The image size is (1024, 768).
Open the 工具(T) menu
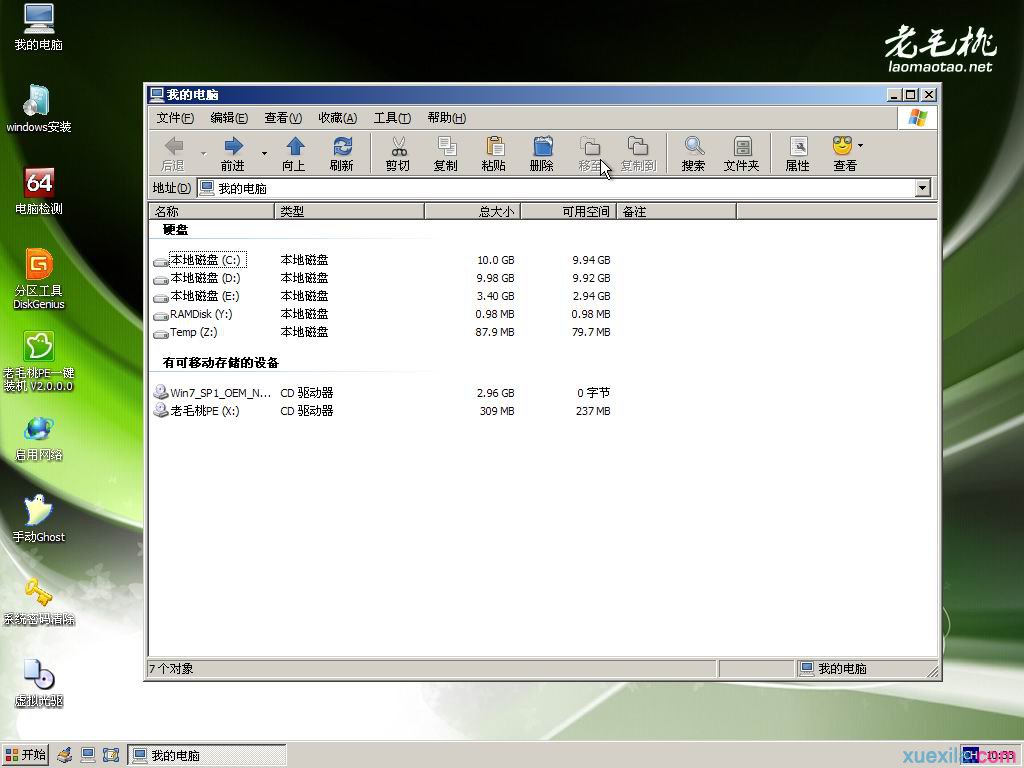point(392,118)
